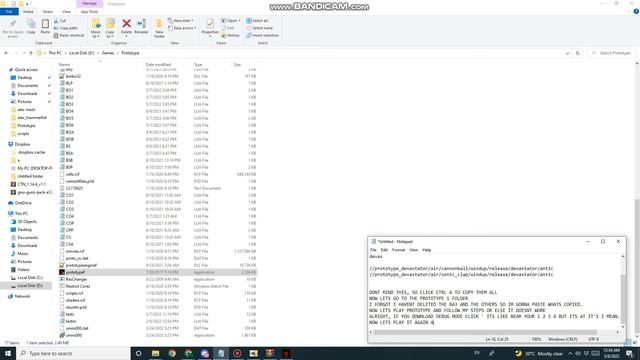Viewport: 640px width, 360px height.
Task: Click Notepad's horizontal scrollbar thumb
Action: tap(485, 332)
